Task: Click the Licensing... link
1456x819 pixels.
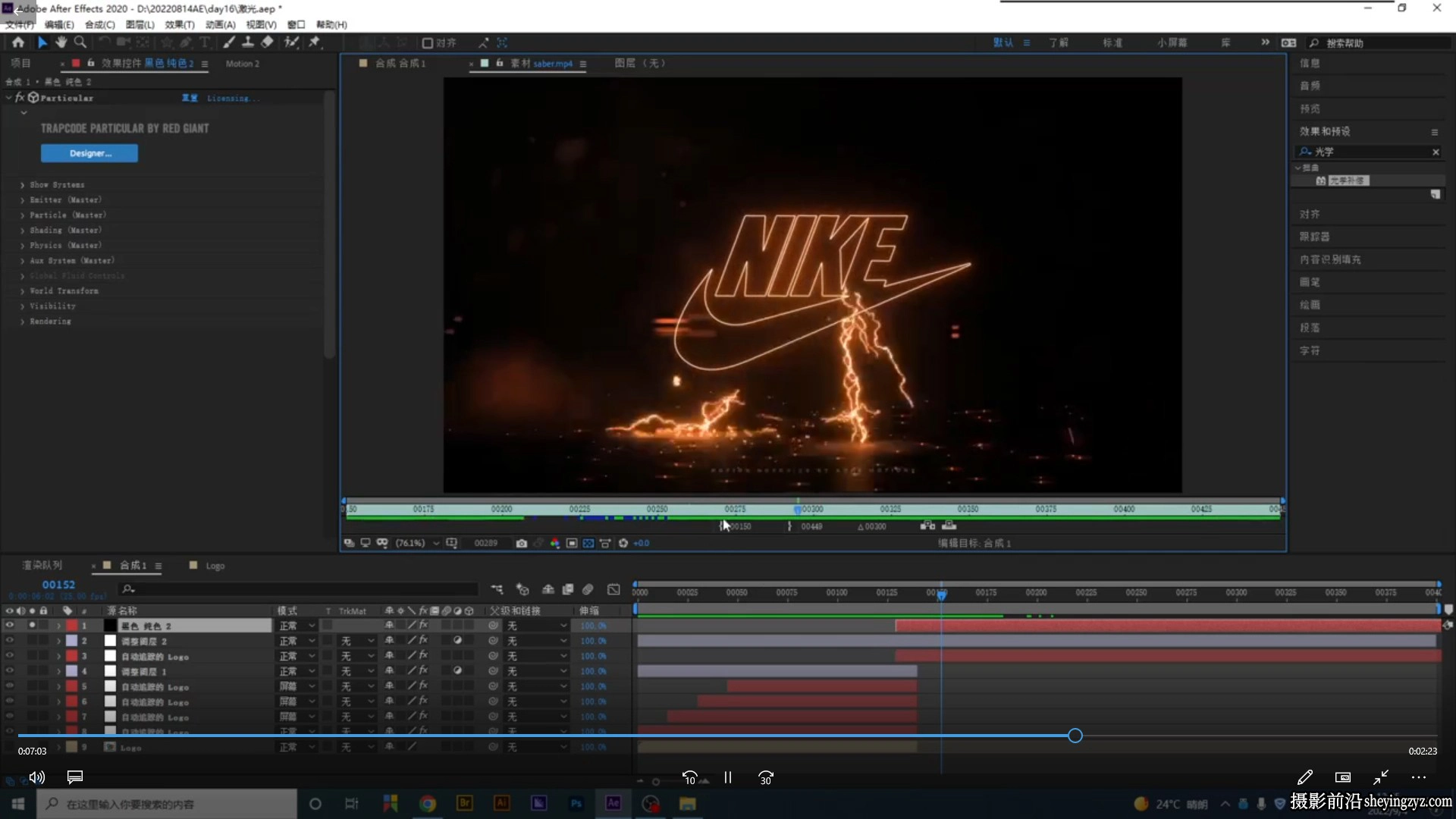Action: [x=233, y=99]
